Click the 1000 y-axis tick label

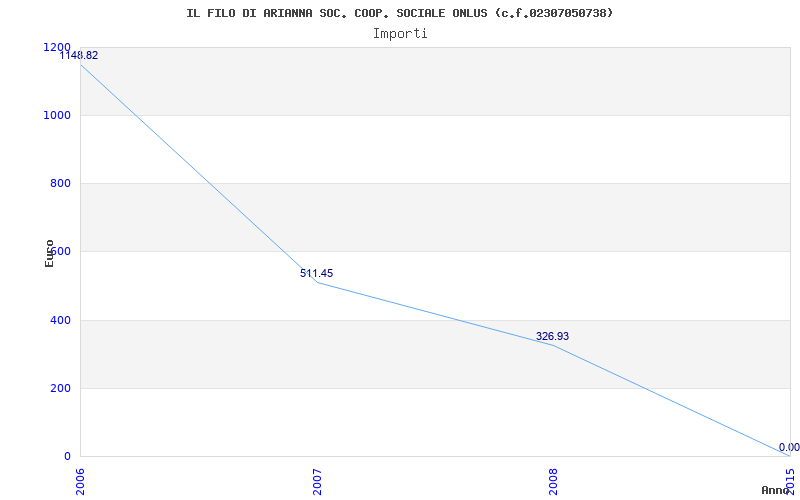click(x=58, y=116)
